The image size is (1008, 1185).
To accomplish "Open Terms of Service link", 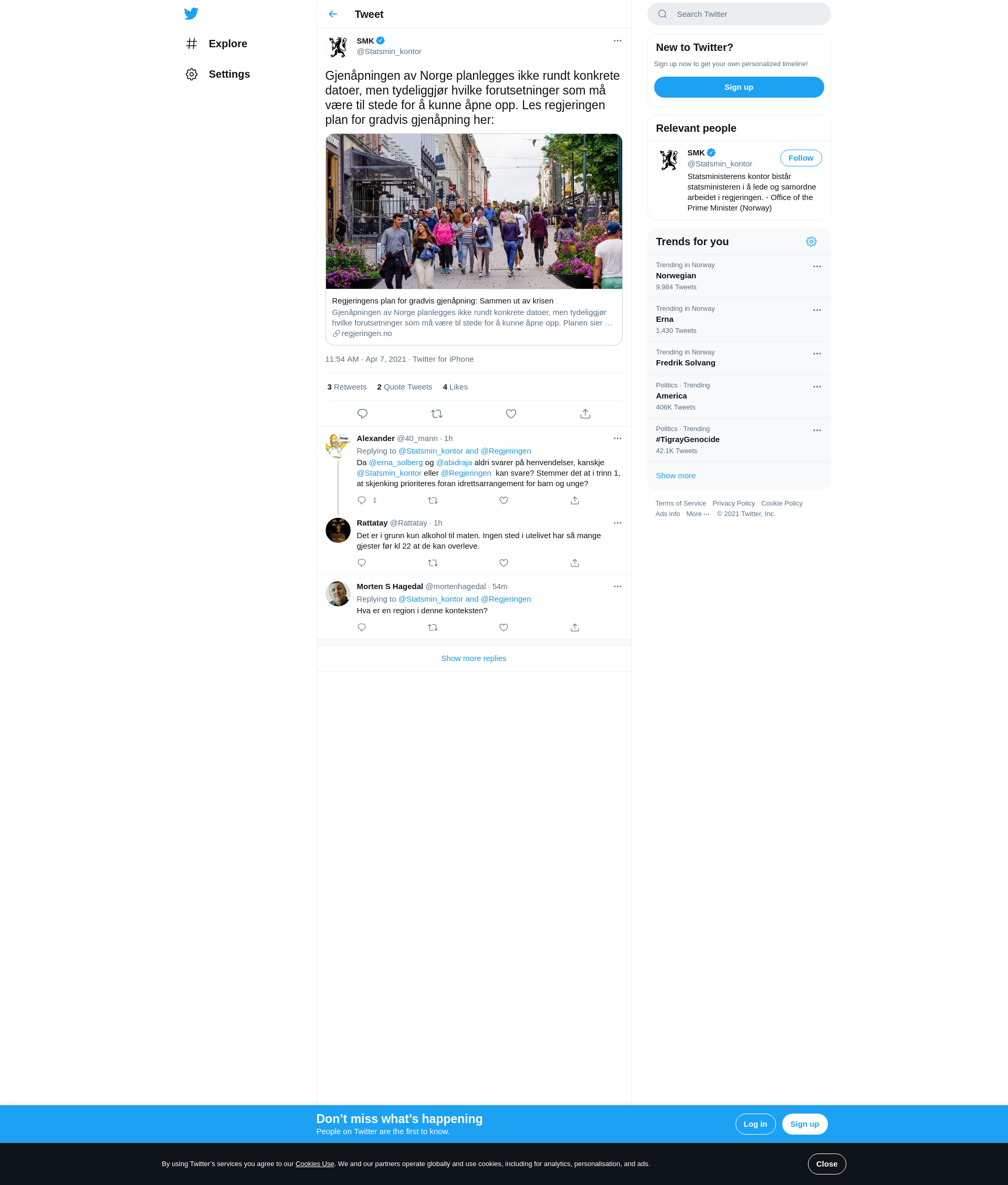I will pyautogui.click(x=680, y=504).
